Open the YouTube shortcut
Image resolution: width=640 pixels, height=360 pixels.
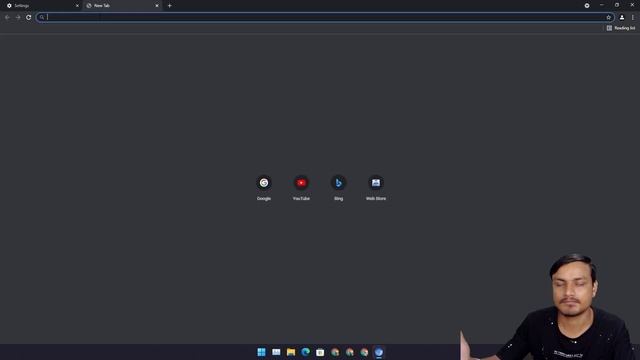click(301, 187)
